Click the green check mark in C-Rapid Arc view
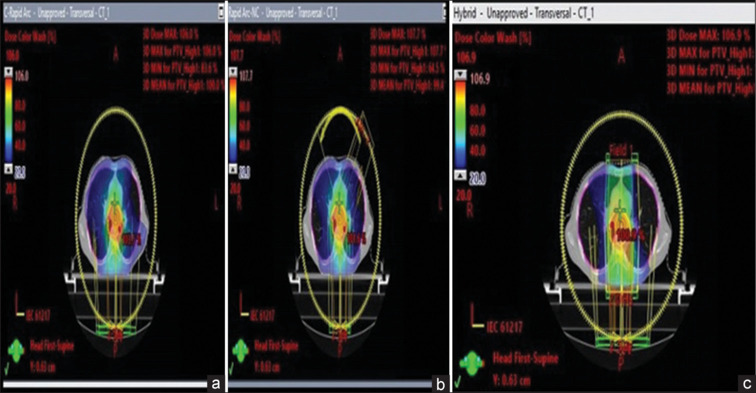Screen dimensions: 756x393 pos(7,370)
